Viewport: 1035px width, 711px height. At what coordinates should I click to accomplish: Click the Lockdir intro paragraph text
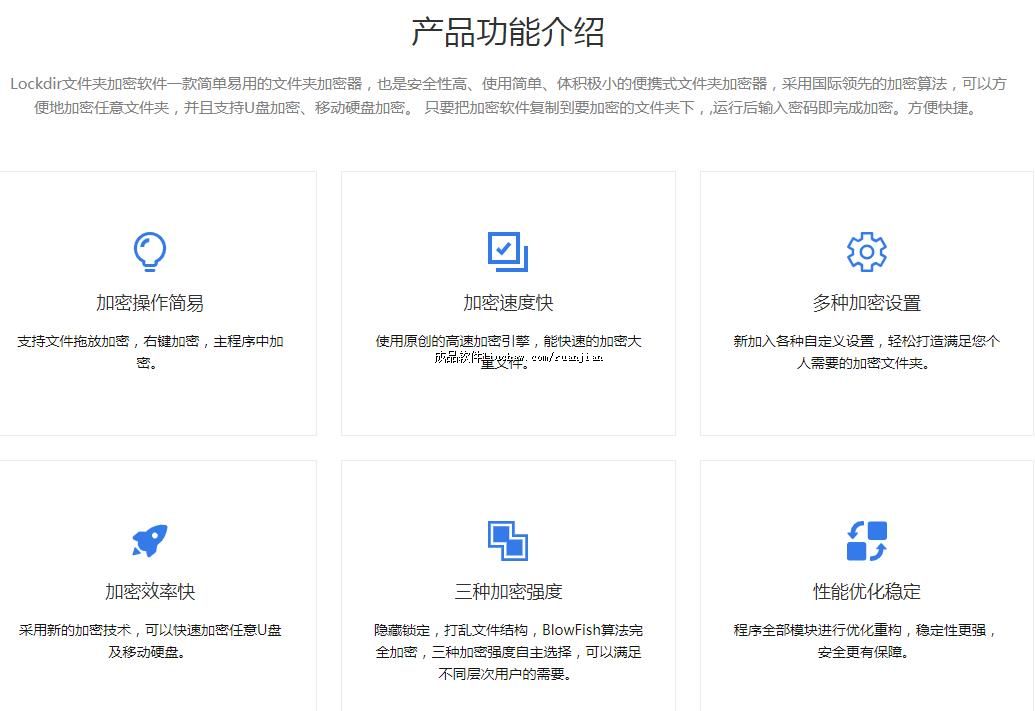[x=508, y=96]
